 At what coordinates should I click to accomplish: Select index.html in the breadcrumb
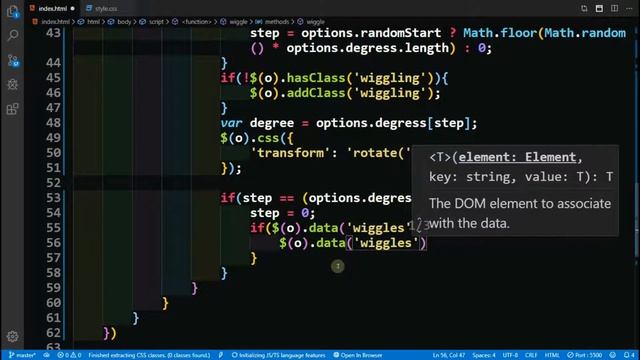pyautogui.click(x=55, y=22)
